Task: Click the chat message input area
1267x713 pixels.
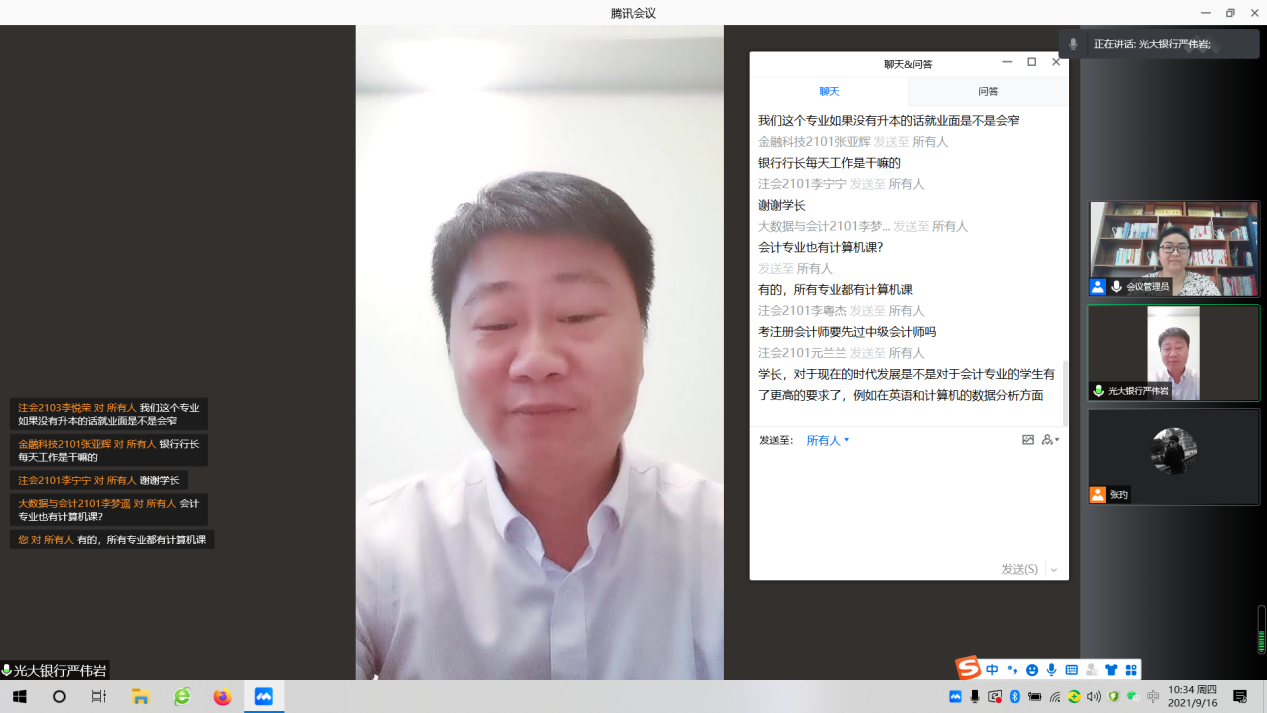Action: (x=908, y=500)
